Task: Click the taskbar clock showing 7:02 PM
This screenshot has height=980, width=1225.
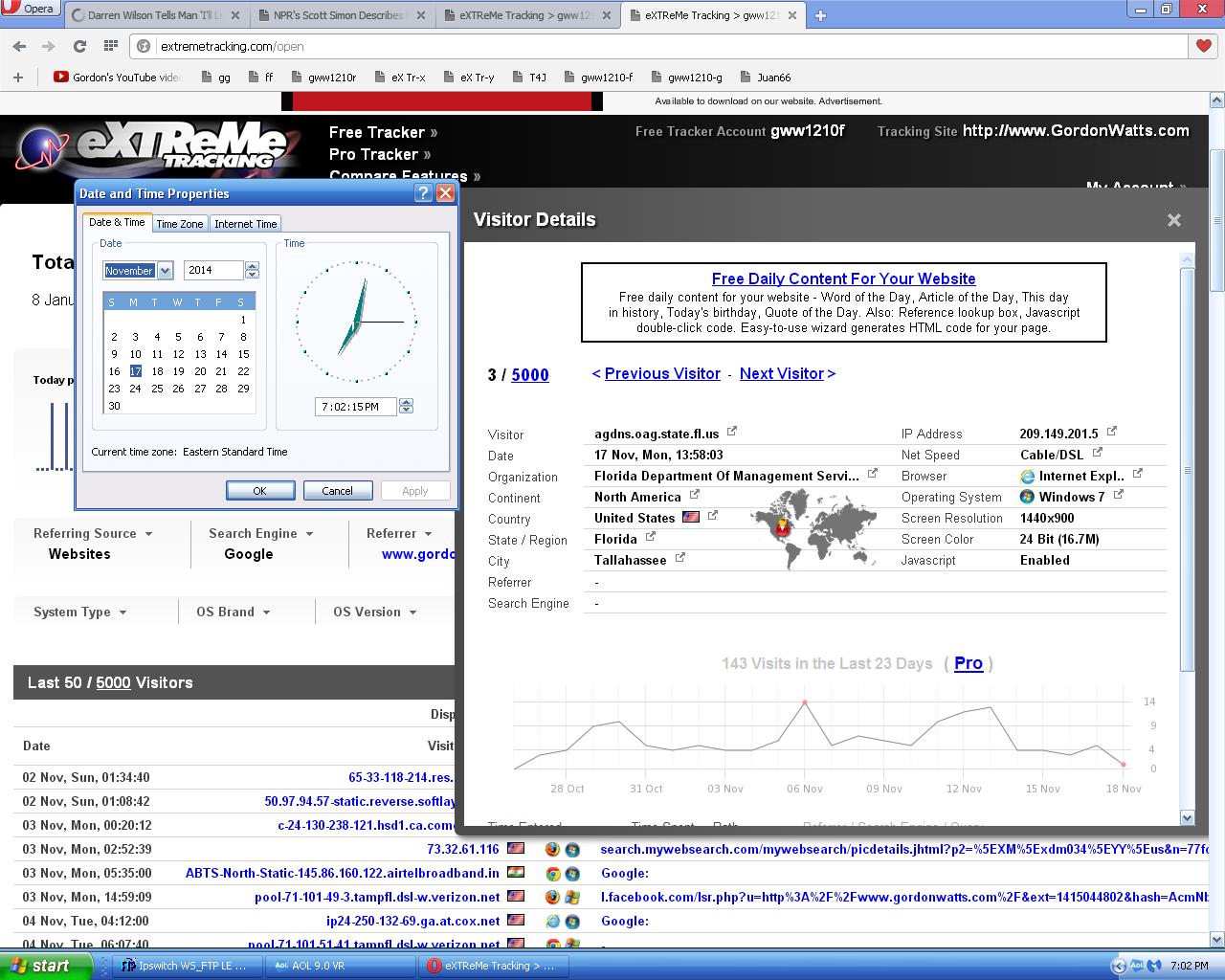Action: pos(1190,966)
